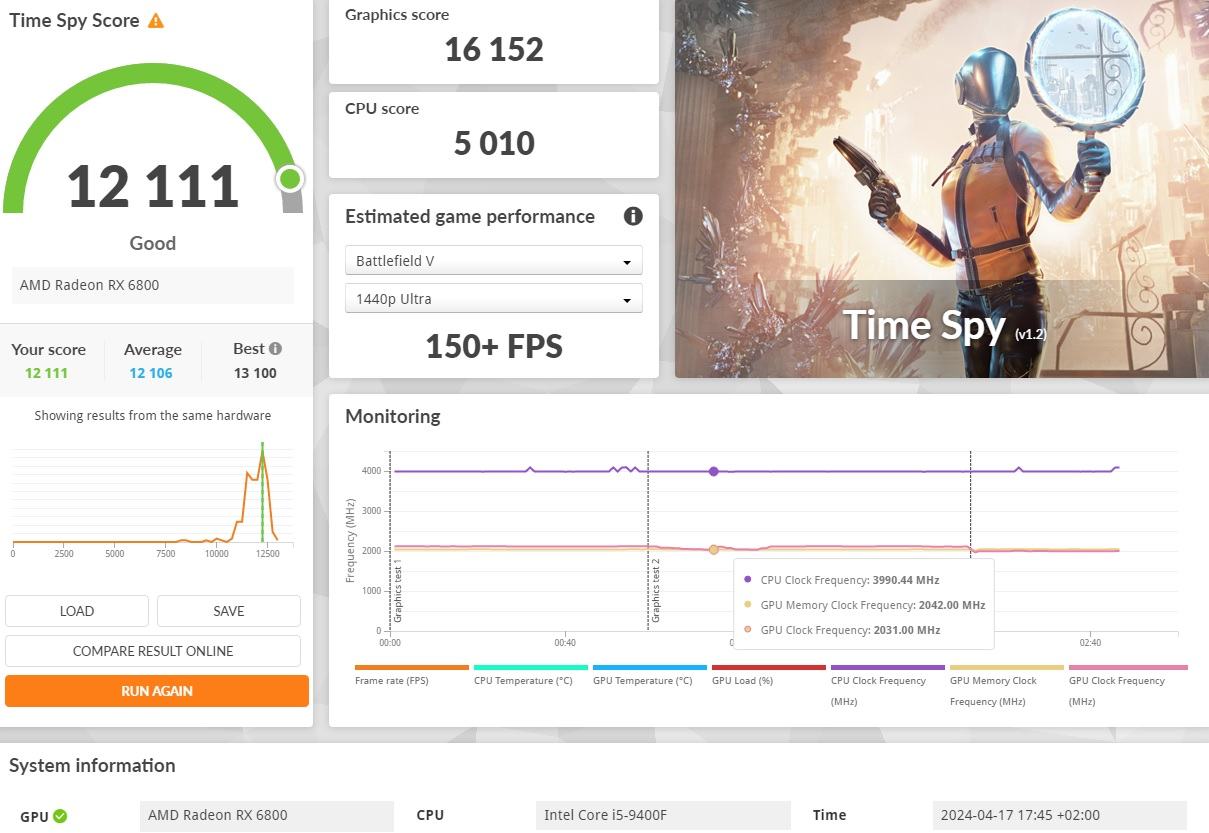Click the Graphics test 2 marker label
The width and height of the screenshot is (1209, 833).
click(656, 591)
